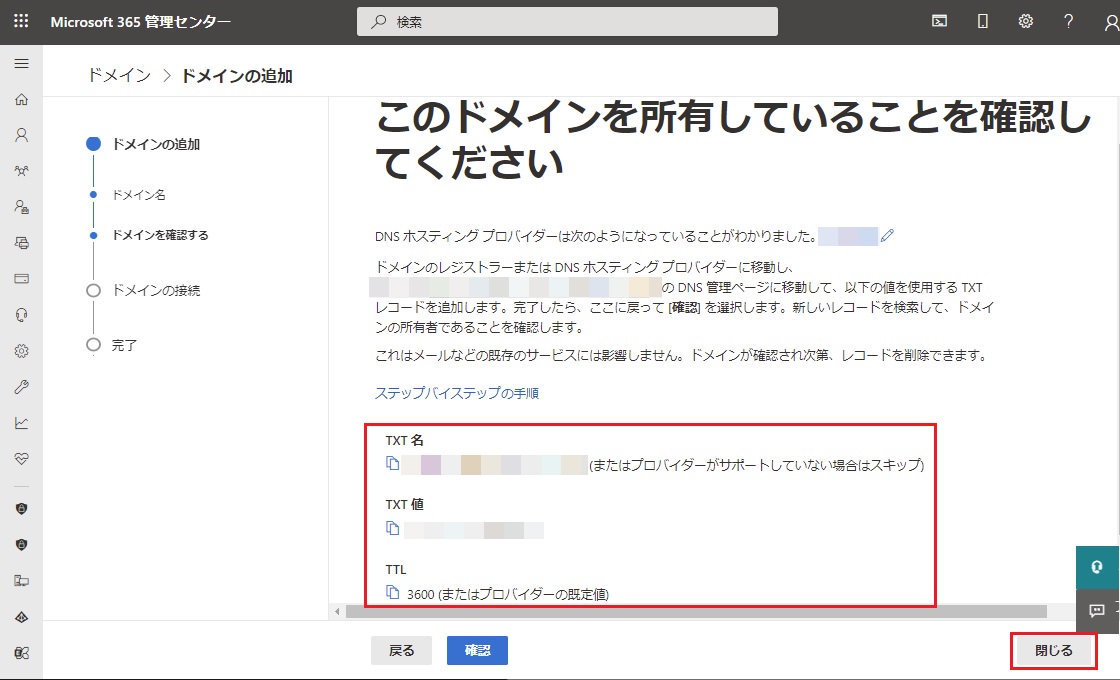Viewport: 1120px width, 680px height.
Task: Open the Reports chart icon in sidebar
Action: (21, 423)
